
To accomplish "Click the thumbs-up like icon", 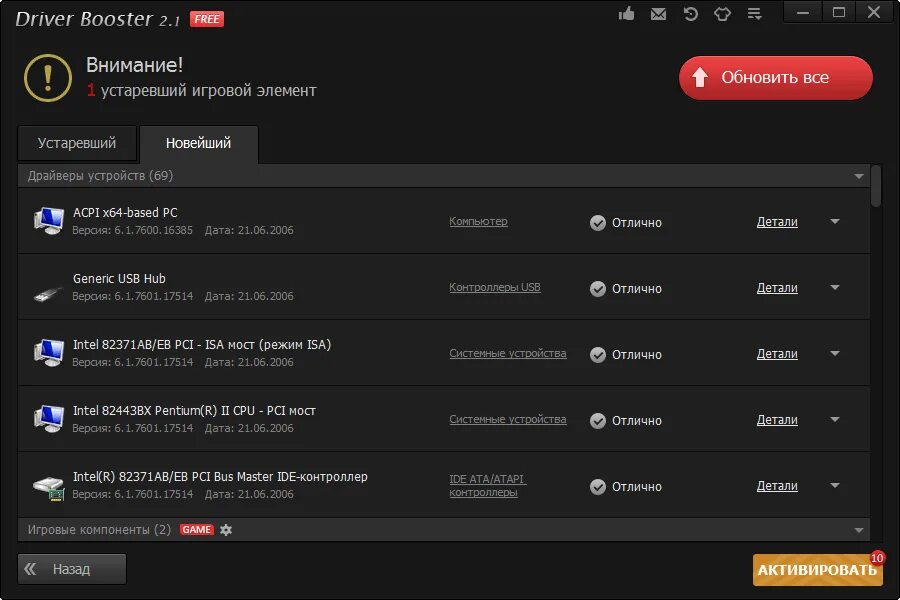I will [626, 13].
